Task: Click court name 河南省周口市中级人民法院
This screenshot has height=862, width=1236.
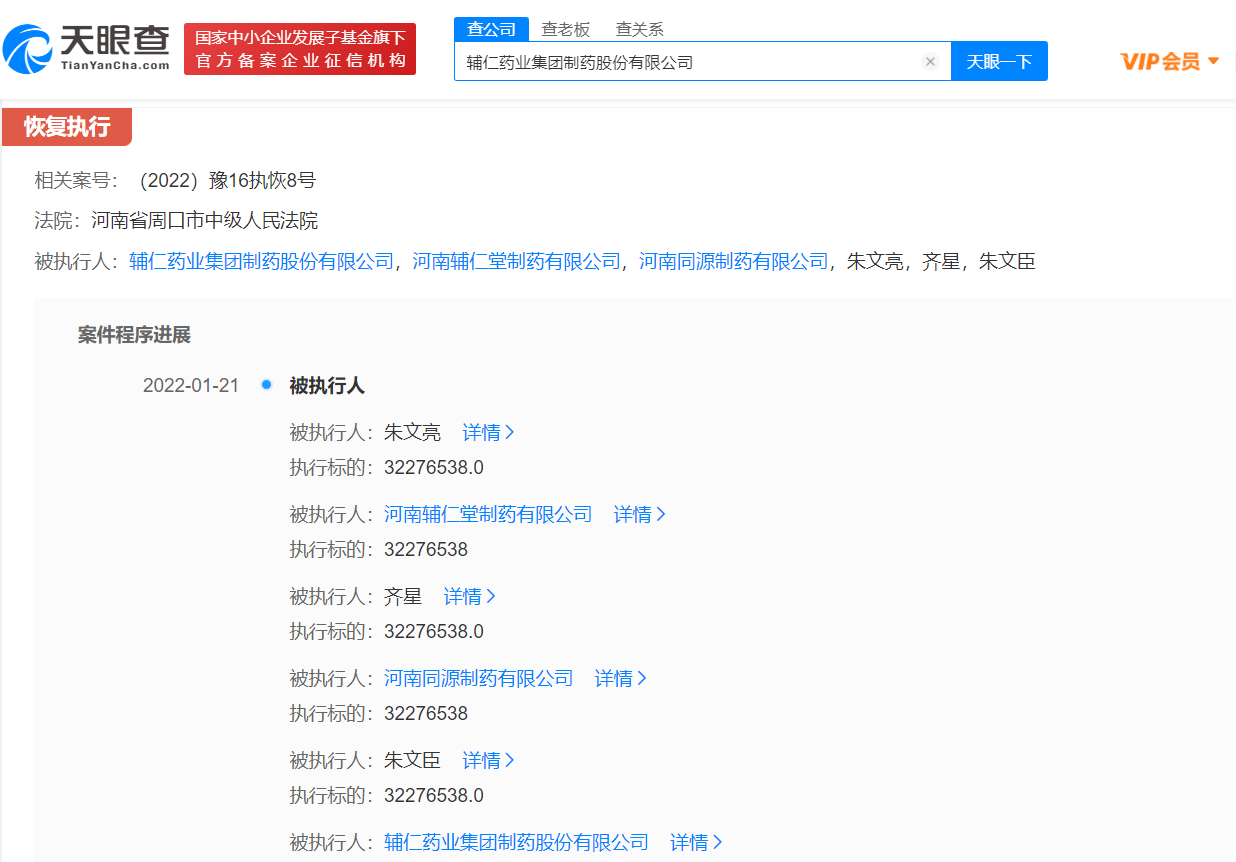Action: 204,221
